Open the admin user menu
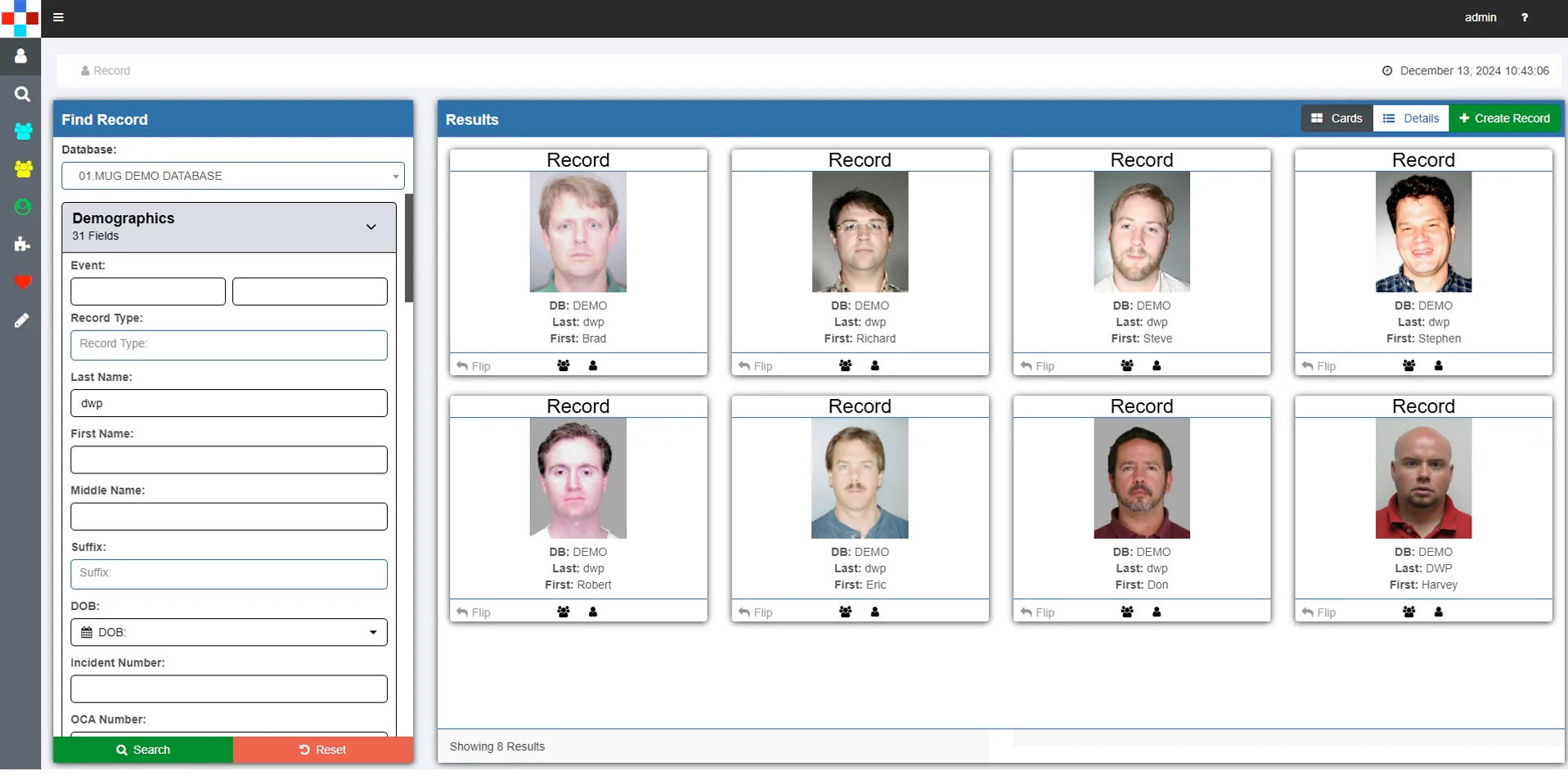 (1480, 17)
